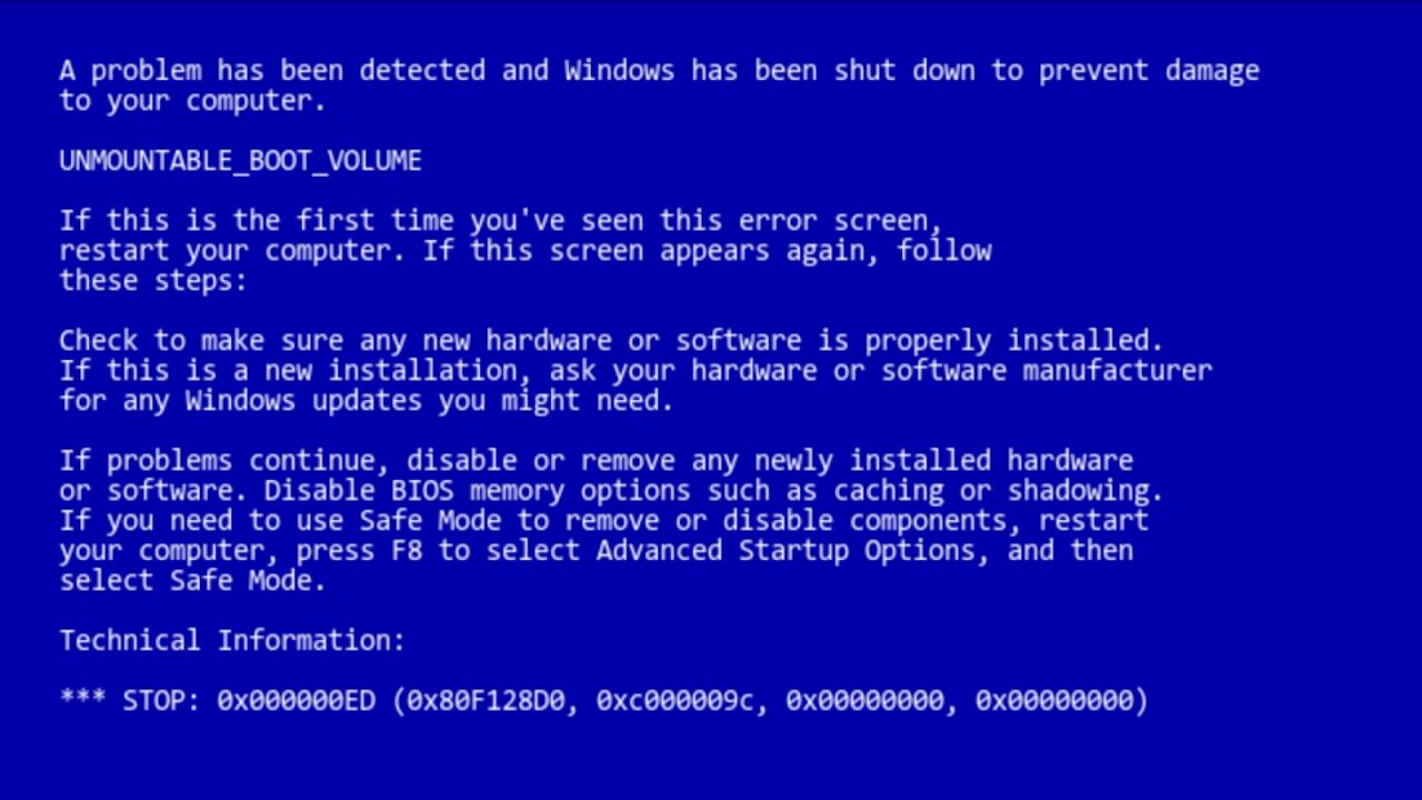Click the UNMOUNTABLE_BOOT_VOLUME error code text

click(240, 161)
